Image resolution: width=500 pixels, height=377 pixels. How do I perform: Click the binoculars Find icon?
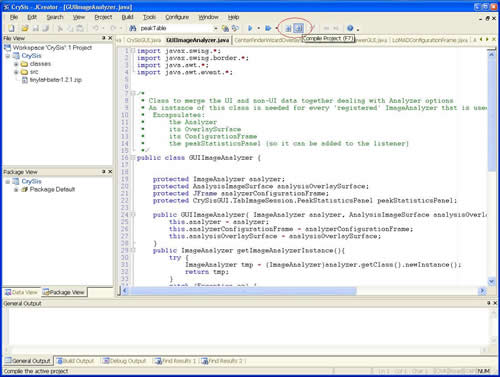pyautogui.click(x=133, y=28)
